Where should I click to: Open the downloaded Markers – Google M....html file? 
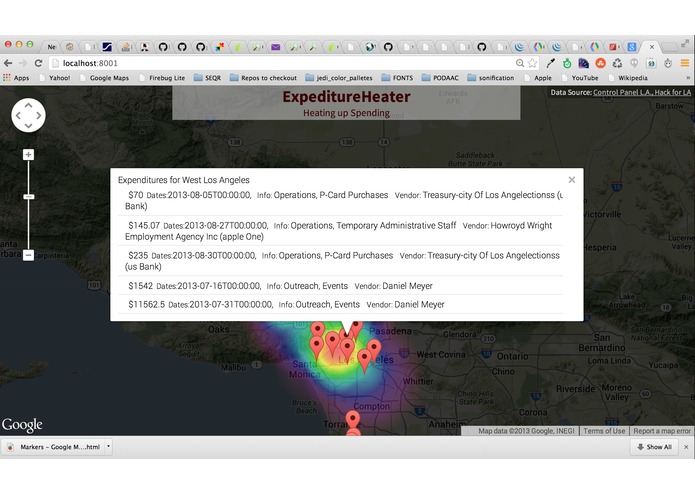[x=55, y=447]
